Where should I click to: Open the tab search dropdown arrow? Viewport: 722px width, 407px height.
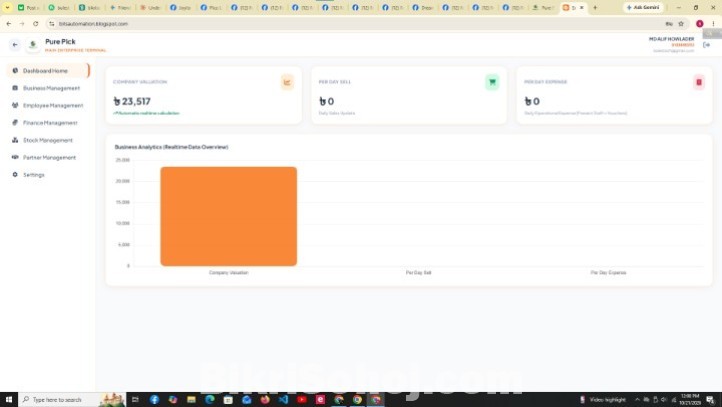(x=7, y=7)
